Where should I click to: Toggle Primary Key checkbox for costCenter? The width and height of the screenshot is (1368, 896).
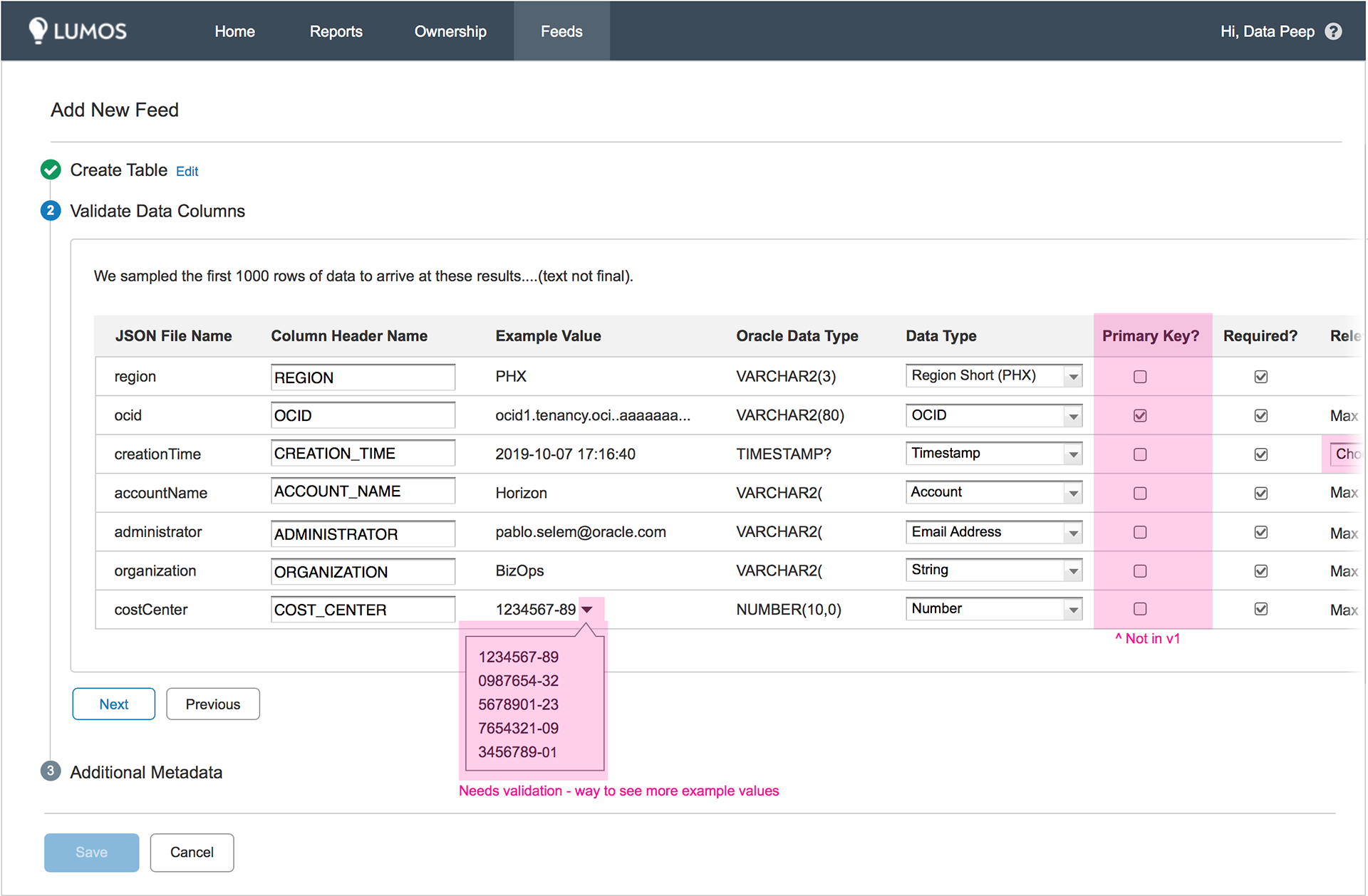[1140, 609]
